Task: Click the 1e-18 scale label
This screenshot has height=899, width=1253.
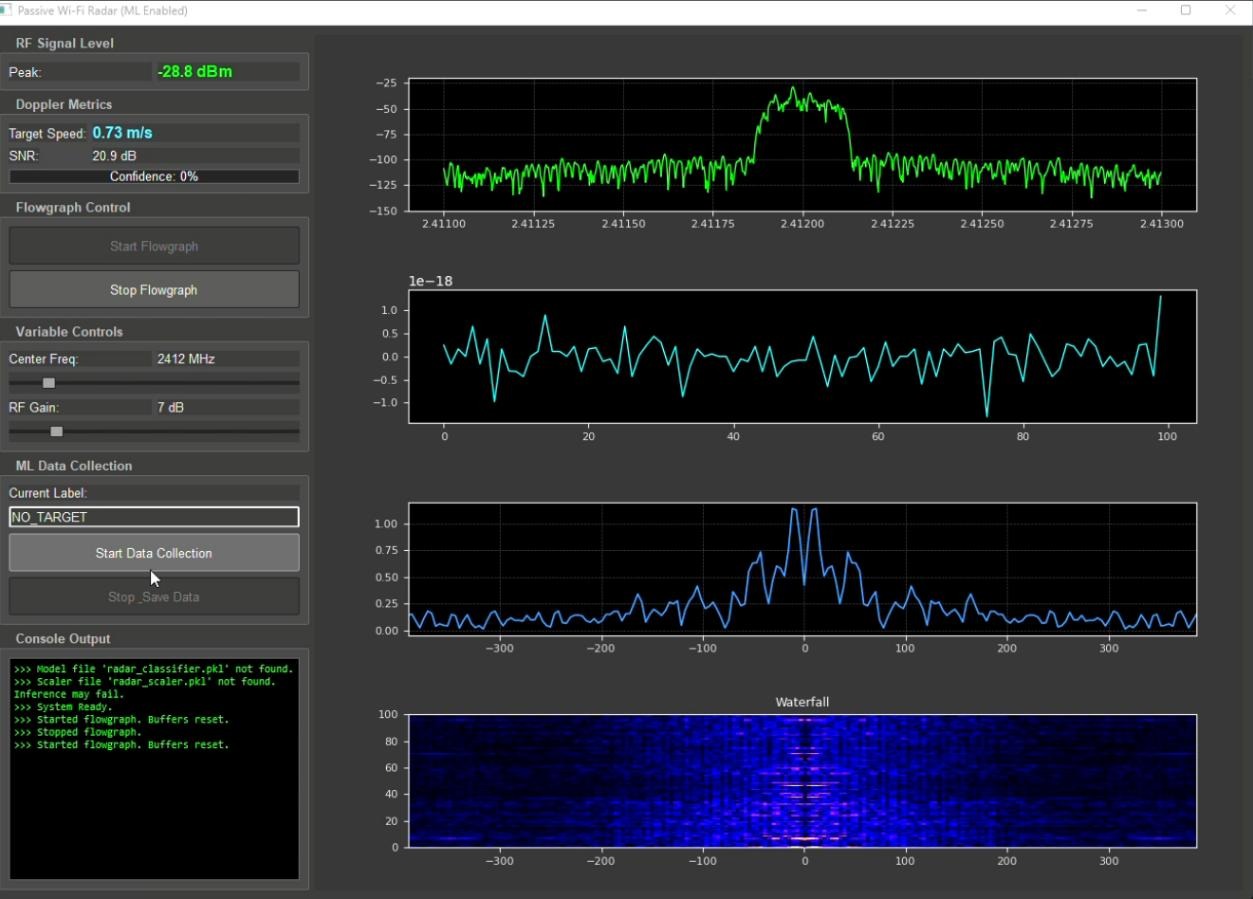Action: click(x=430, y=281)
